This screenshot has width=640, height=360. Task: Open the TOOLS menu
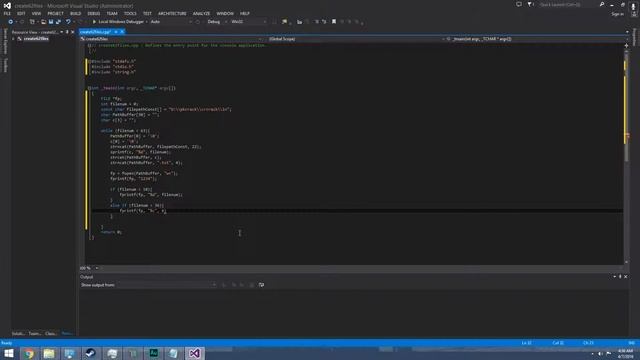pyautogui.click(x=130, y=13)
